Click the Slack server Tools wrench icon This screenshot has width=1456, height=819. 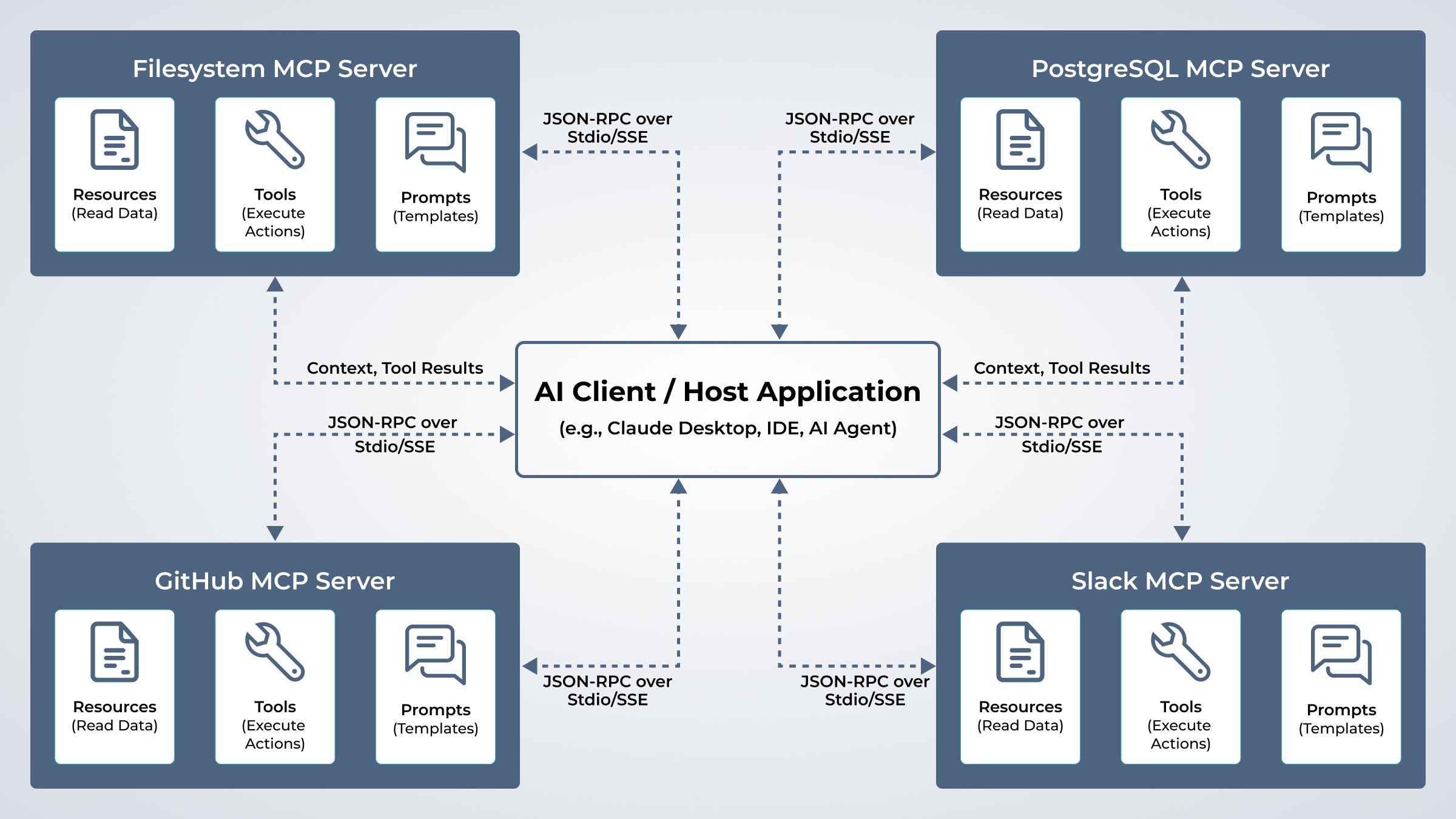coord(1181,652)
